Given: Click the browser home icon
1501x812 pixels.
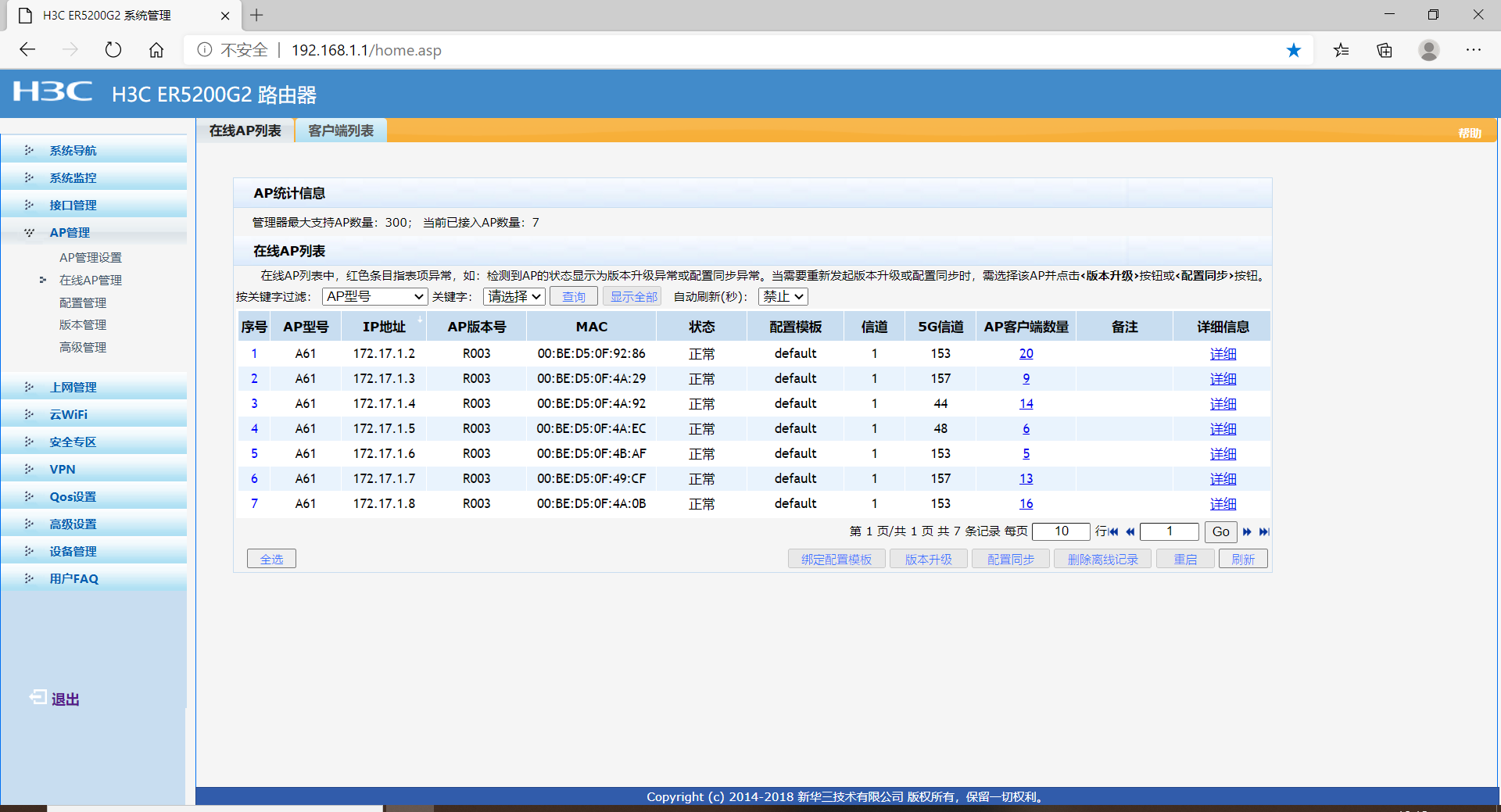Looking at the screenshot, I should click(x=156, y=50).
